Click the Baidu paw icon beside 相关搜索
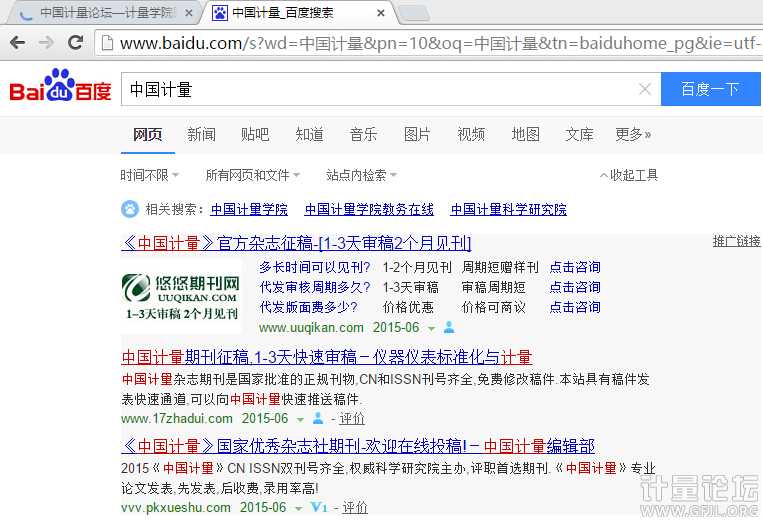 pyautogui.click(x=129, y=209)
